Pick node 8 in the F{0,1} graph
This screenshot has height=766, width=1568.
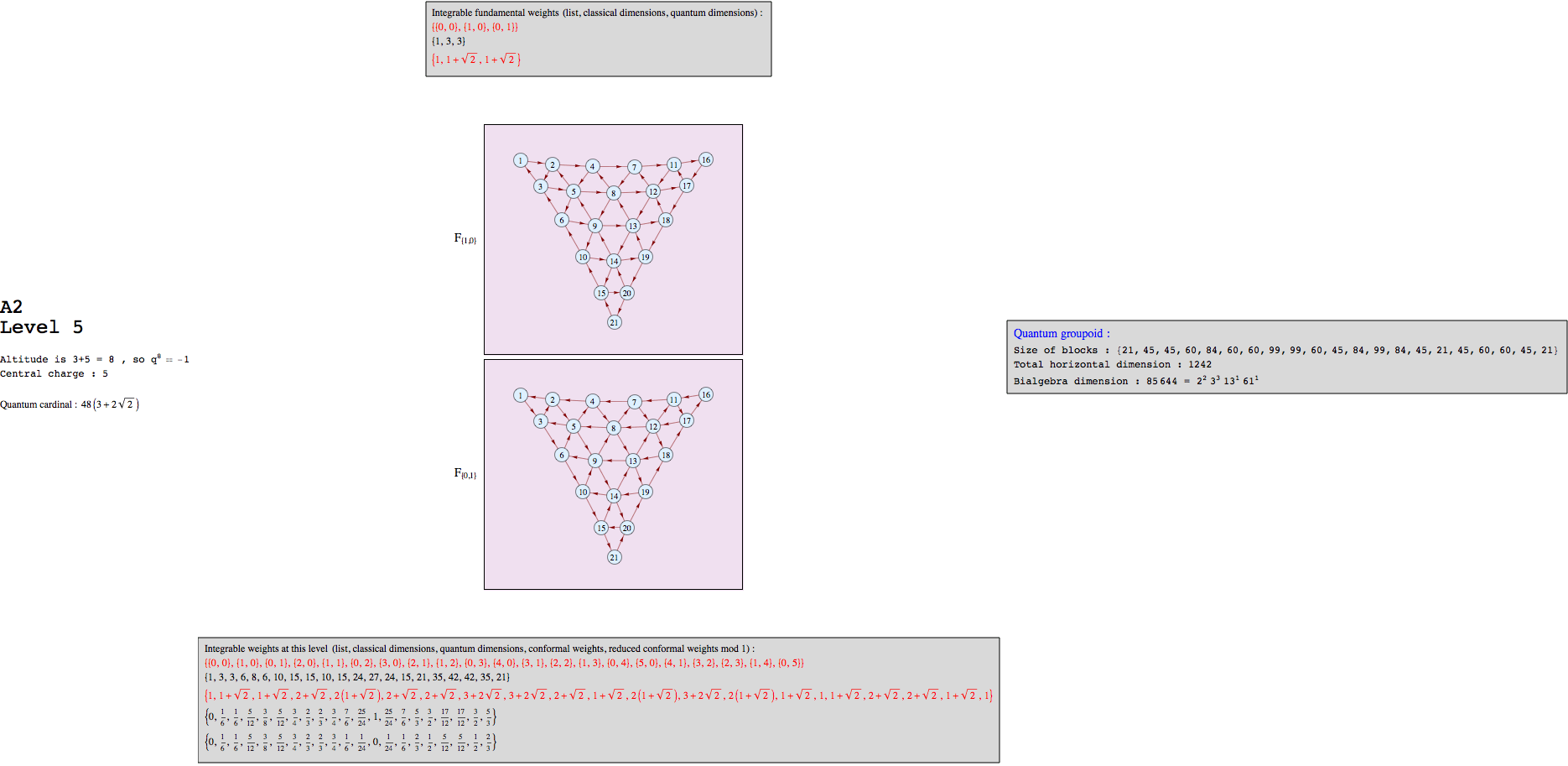click(614, 428)
